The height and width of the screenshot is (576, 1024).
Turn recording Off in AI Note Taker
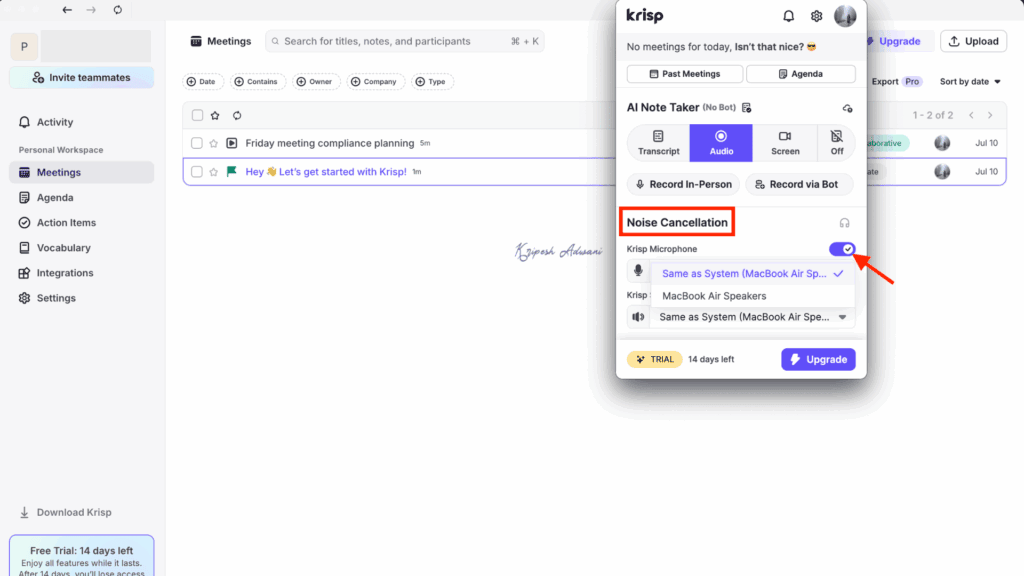[836, 142]
